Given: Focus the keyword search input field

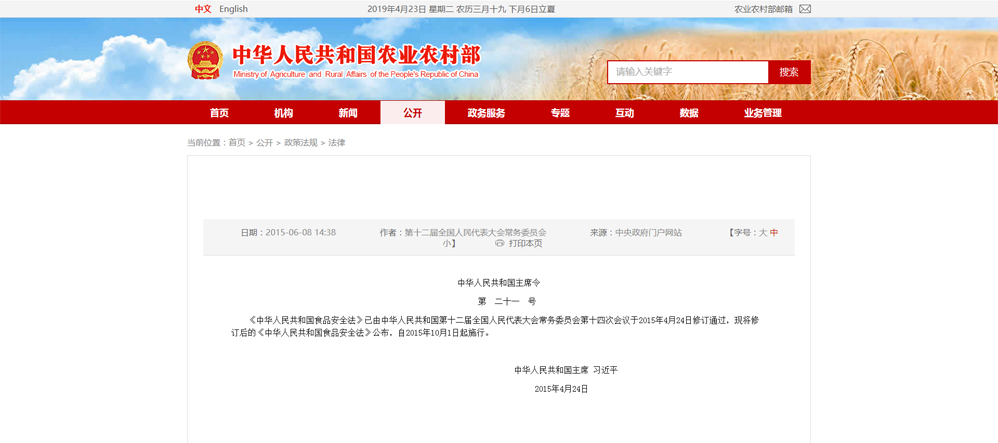Looking at the screenshot, I should tap(688, 72).
